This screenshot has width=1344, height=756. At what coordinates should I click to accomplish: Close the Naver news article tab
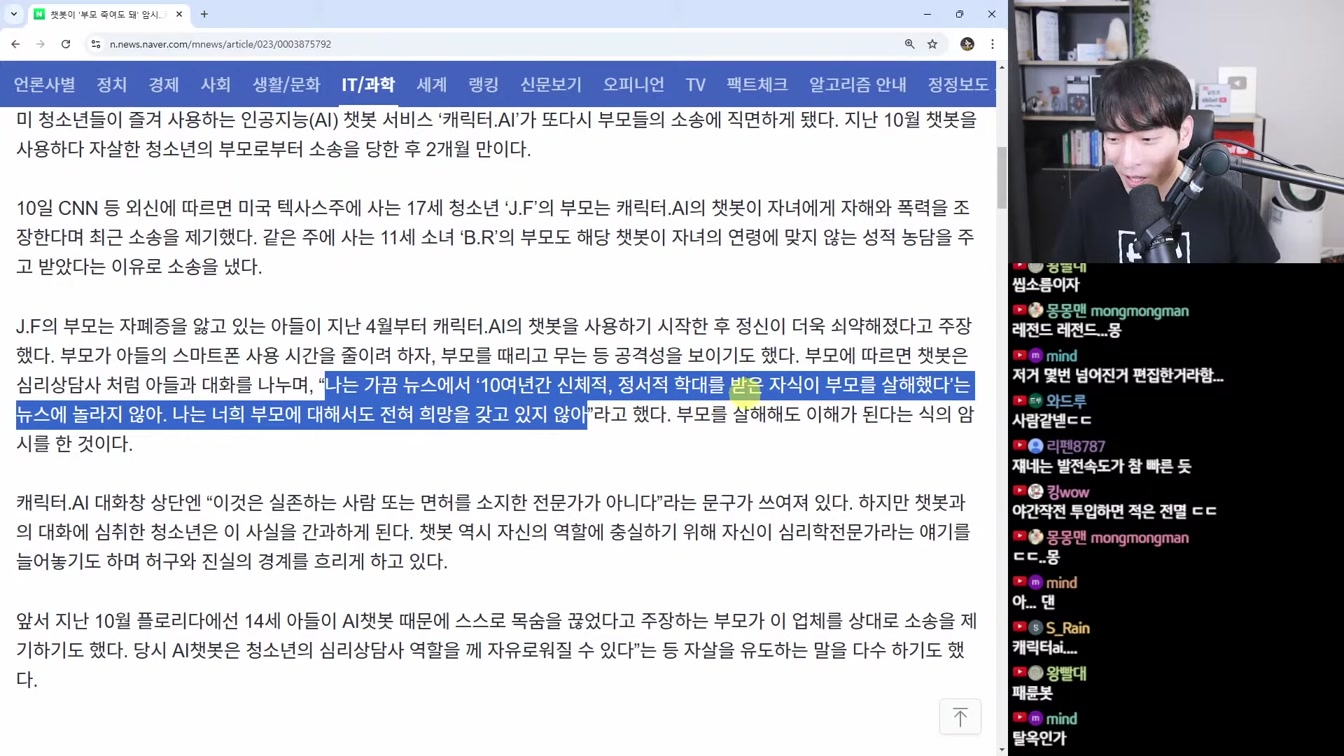click(x=179, y=14)
